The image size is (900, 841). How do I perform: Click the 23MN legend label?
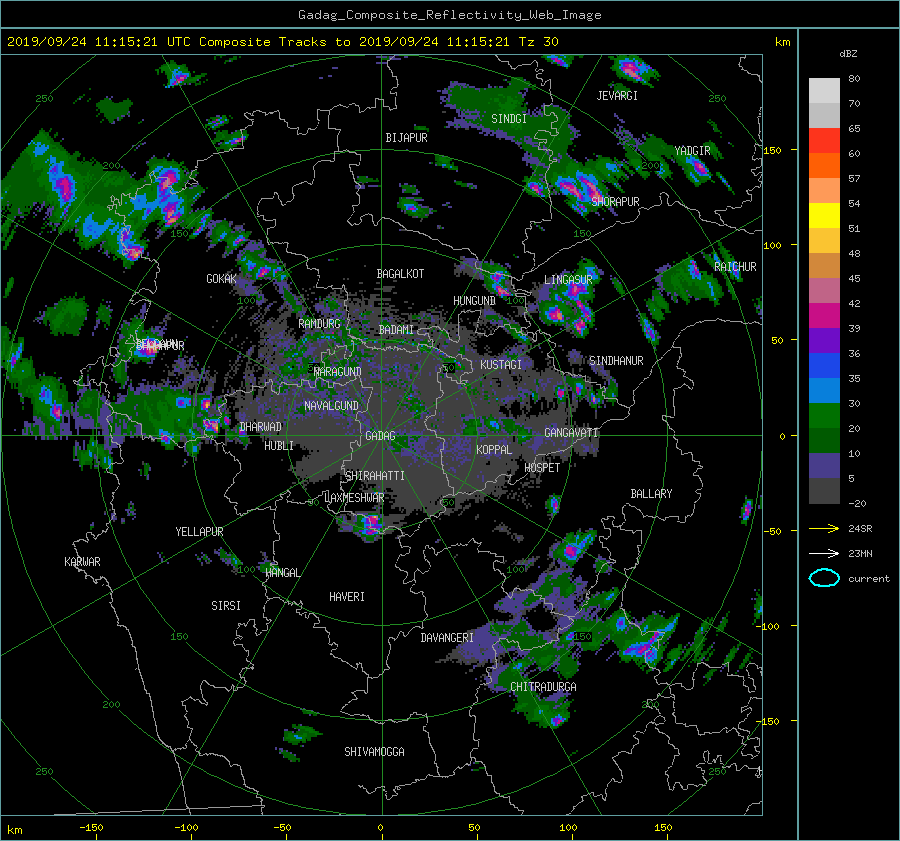[x=860, y=553]
